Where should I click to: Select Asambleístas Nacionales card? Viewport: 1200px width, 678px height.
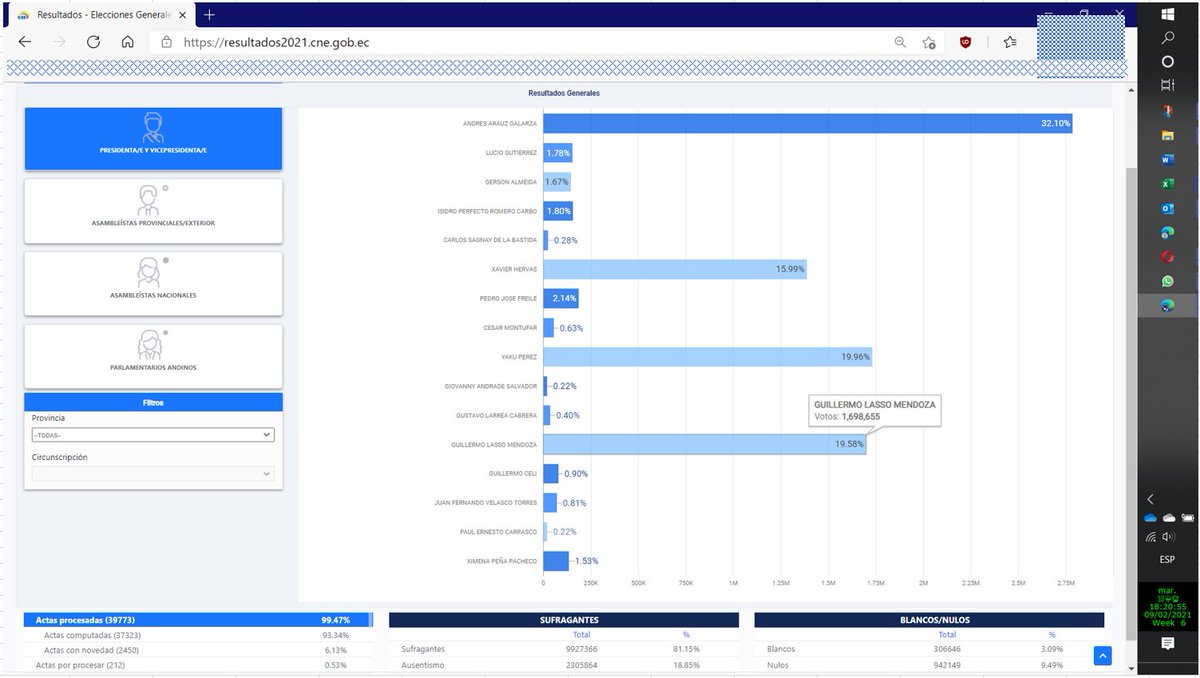click(x=153, y=283)
